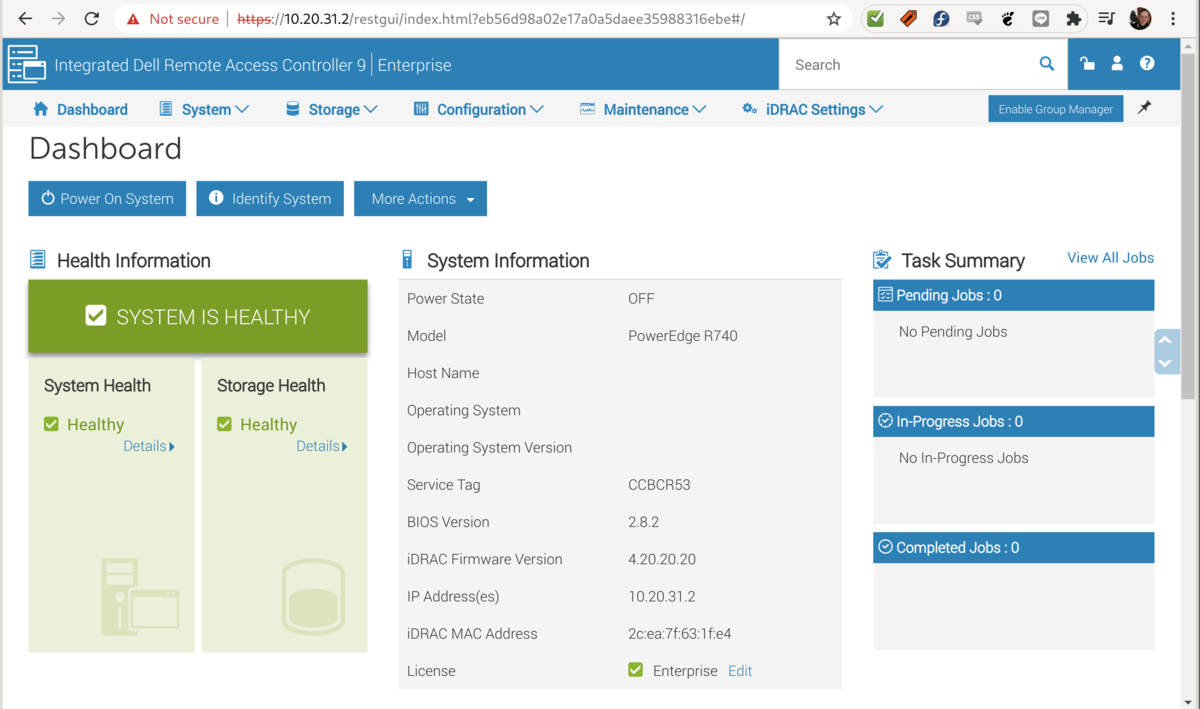Click the Enterprise license checkbox
Image resolution: width=1200 pixels, height=709 pixels.
coord(635,670)
